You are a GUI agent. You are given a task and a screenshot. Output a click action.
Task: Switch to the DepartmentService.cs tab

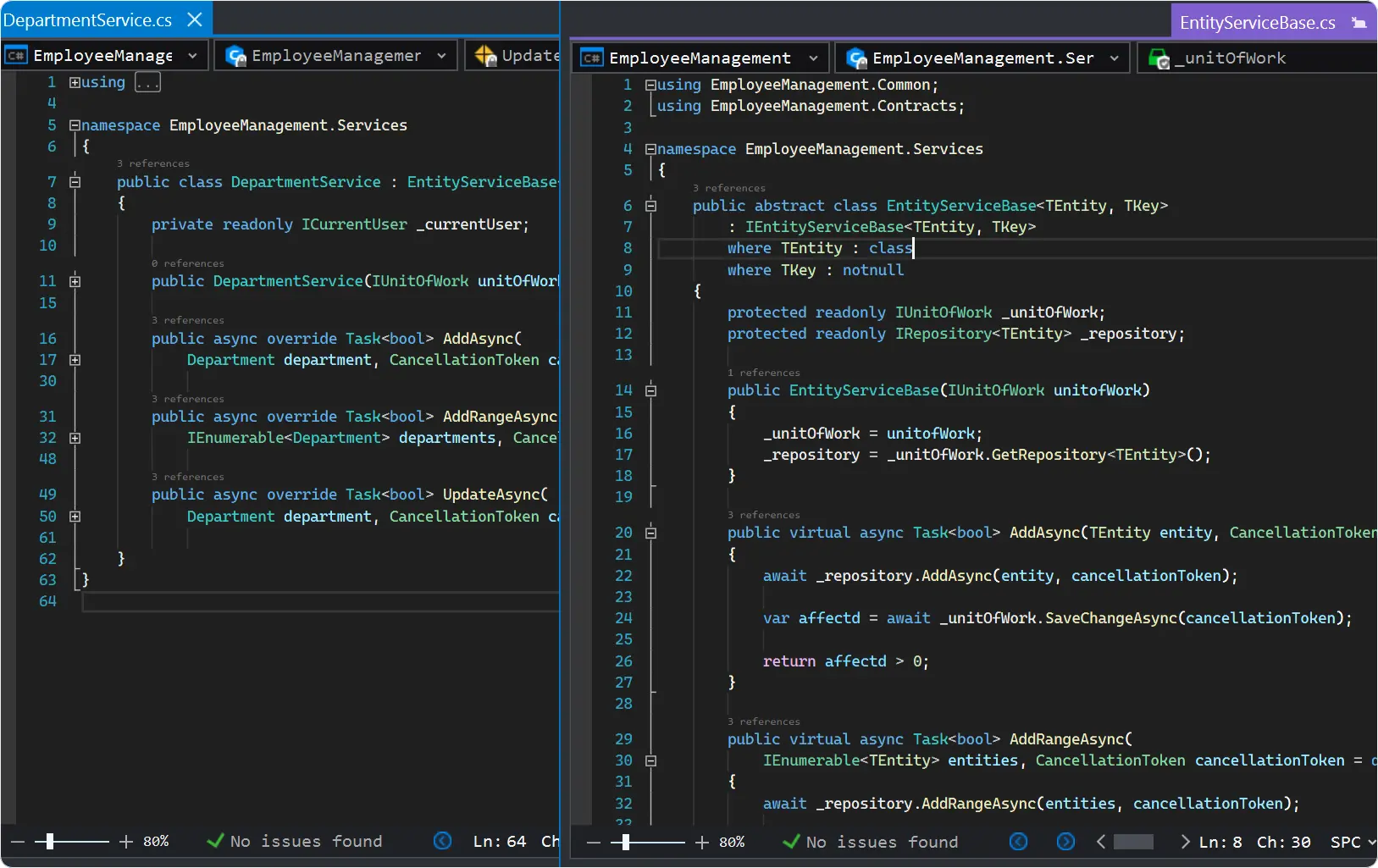pyautogui.click(x=89, y=19)
